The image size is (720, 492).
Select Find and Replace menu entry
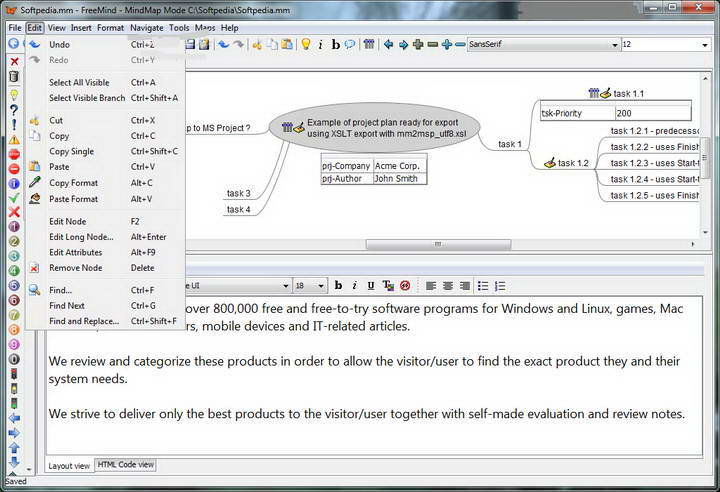[84, 321]
